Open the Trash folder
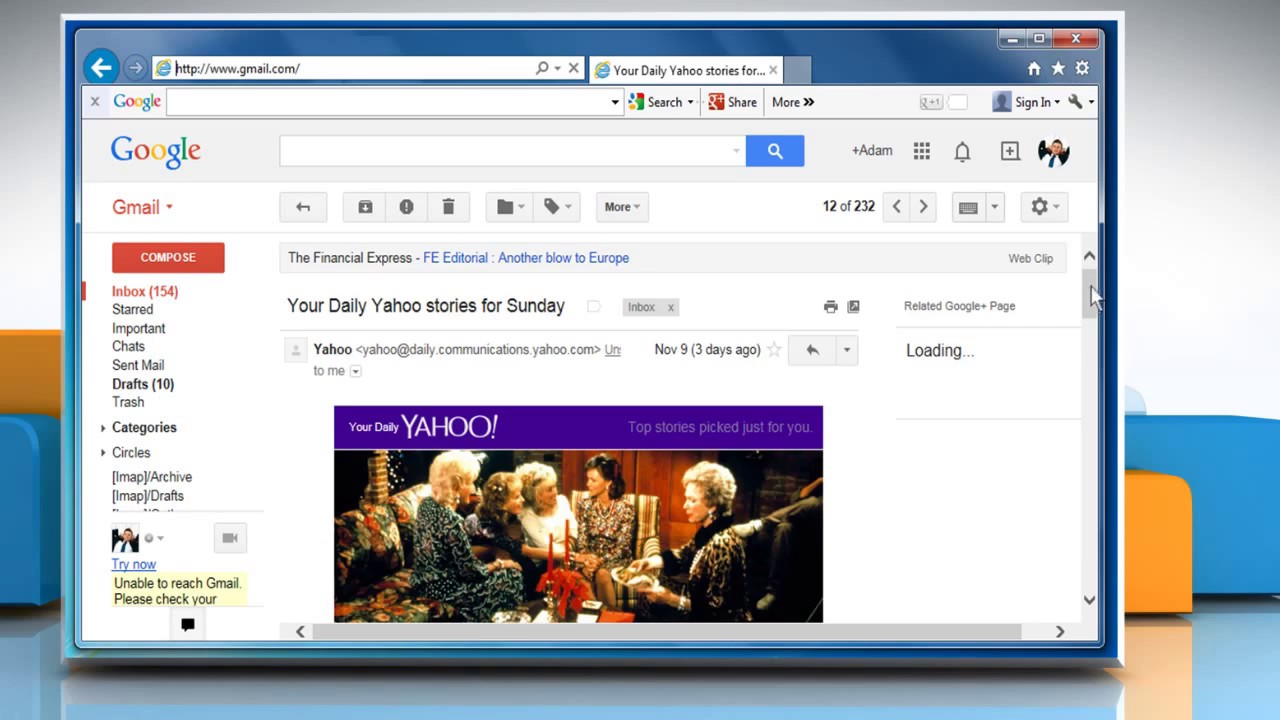This screenshot has height=720, width=1280. click(128, 402)
